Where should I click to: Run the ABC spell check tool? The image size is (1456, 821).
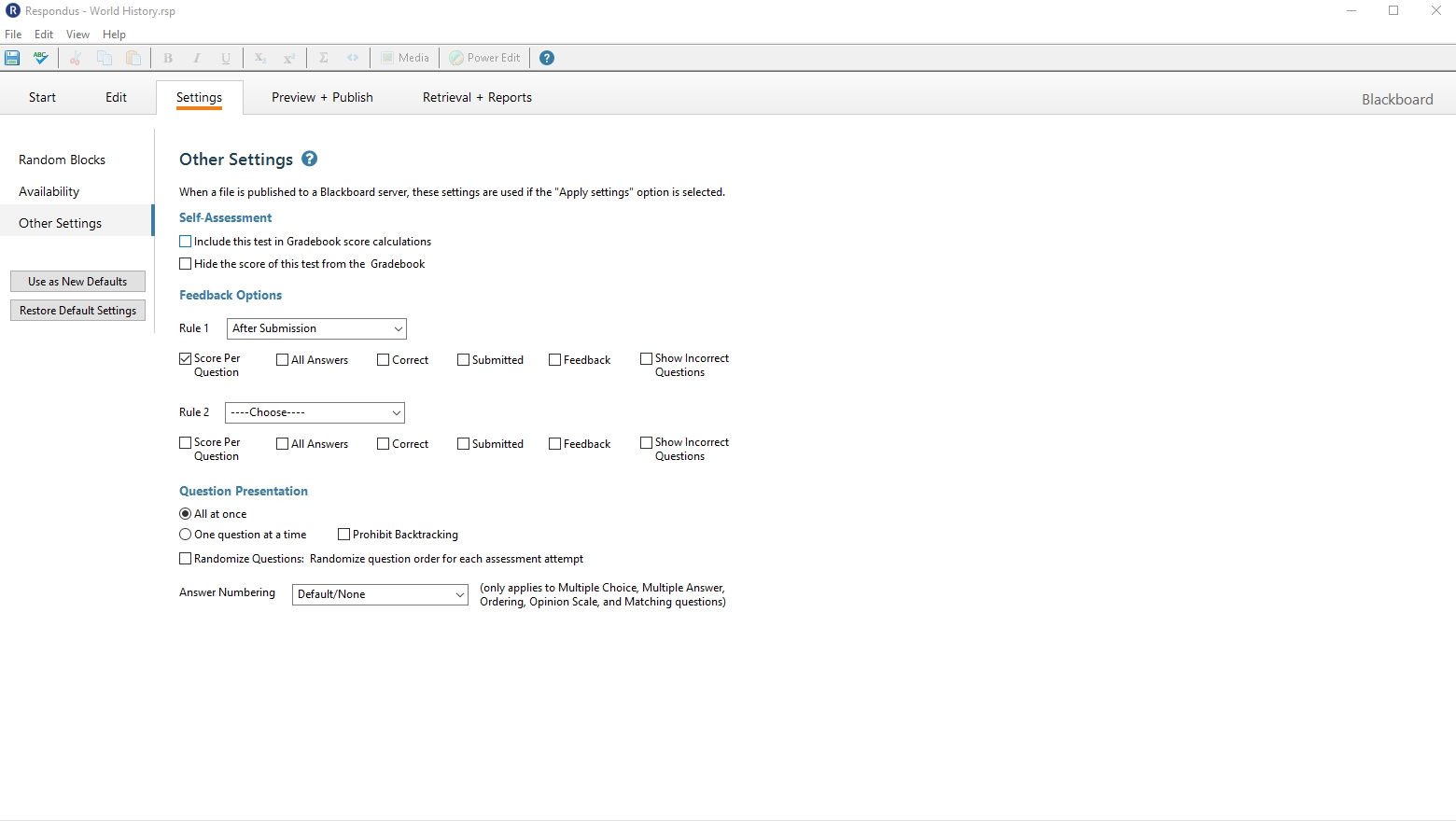[x=41, y=58]
